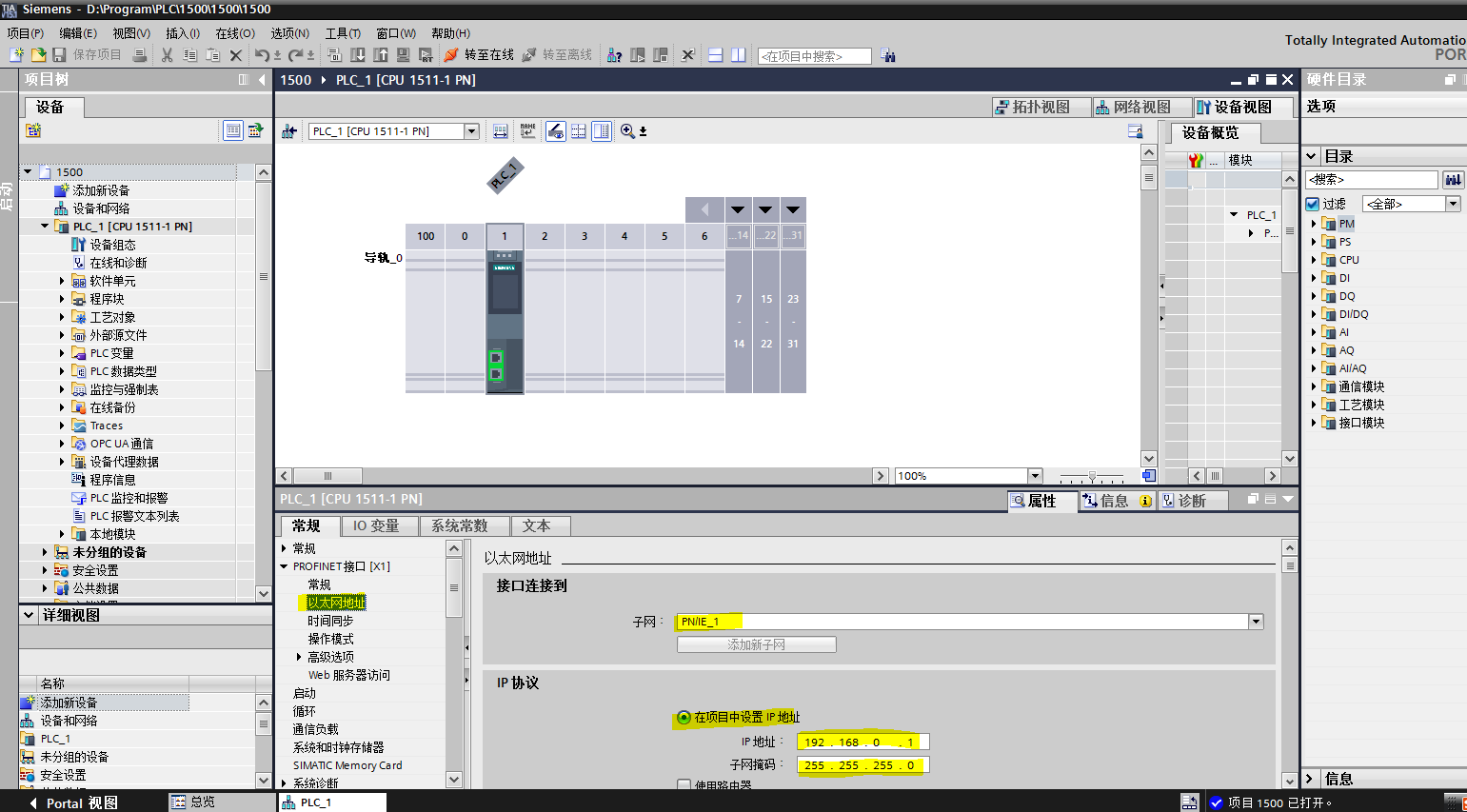The height and width of the screenshot is (812, 1467).
Task: Click the split editor vertically icon
Action: pyautogui.click(x=738, y=55)
